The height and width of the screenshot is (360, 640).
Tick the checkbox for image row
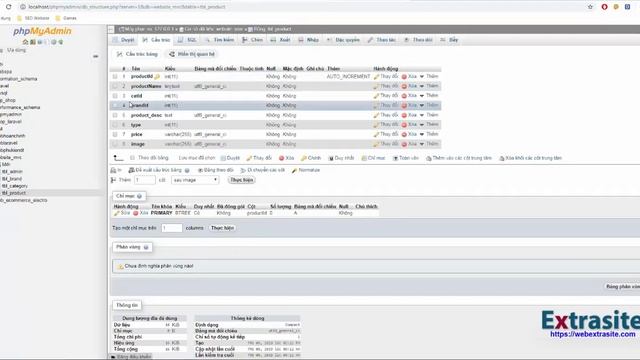coord(115,144)
